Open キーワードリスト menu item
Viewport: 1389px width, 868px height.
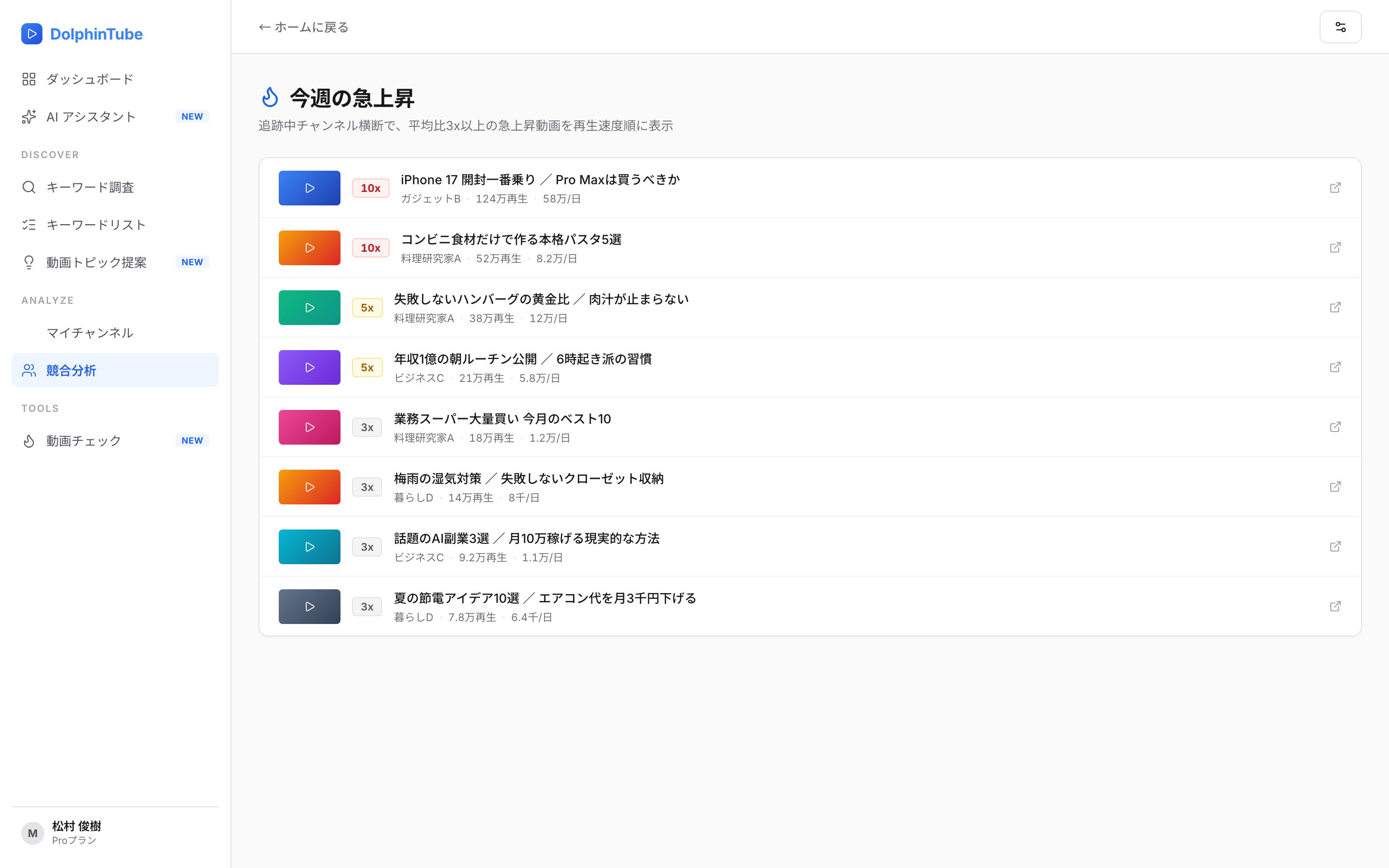point(115,224)
